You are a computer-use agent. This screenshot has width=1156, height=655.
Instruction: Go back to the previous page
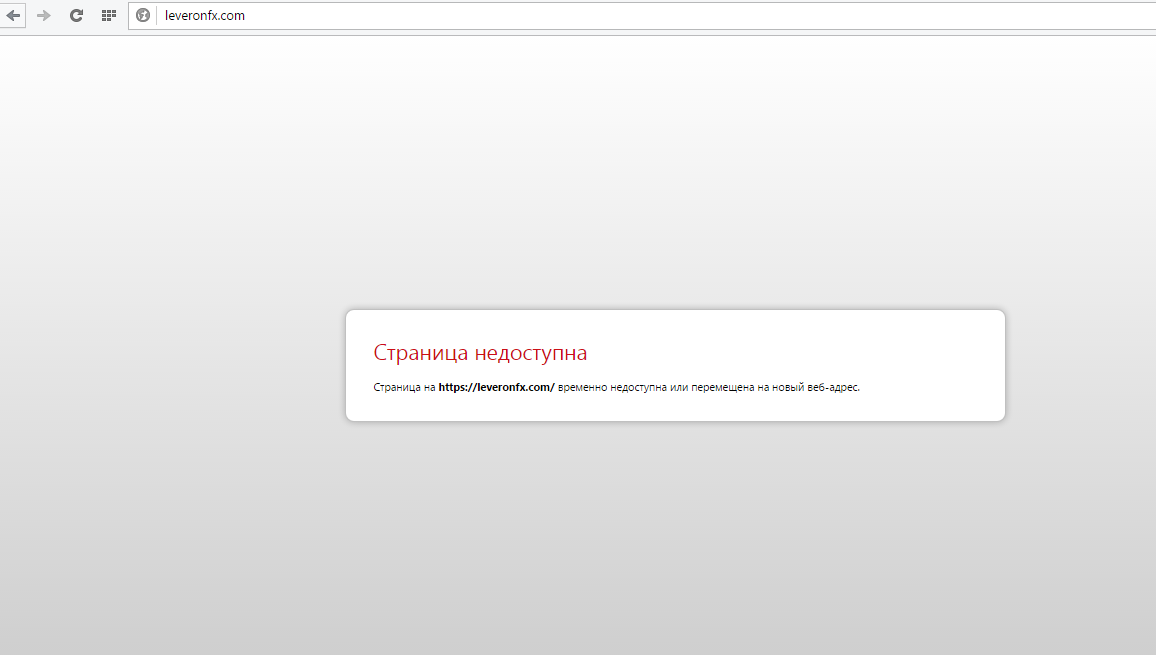(x=13, y=15)
